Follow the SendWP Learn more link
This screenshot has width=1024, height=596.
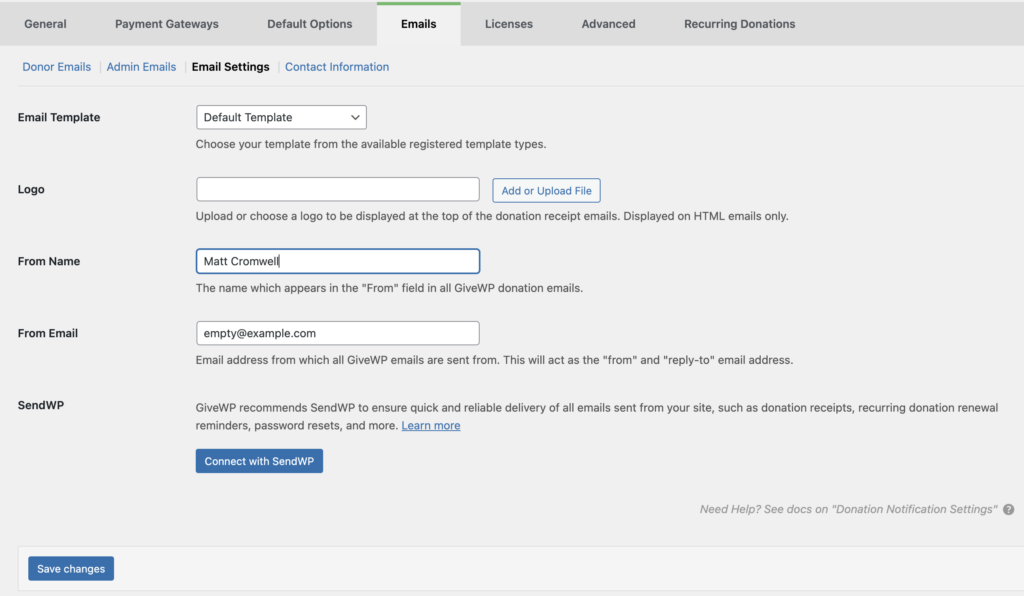(x=431, y=426)
